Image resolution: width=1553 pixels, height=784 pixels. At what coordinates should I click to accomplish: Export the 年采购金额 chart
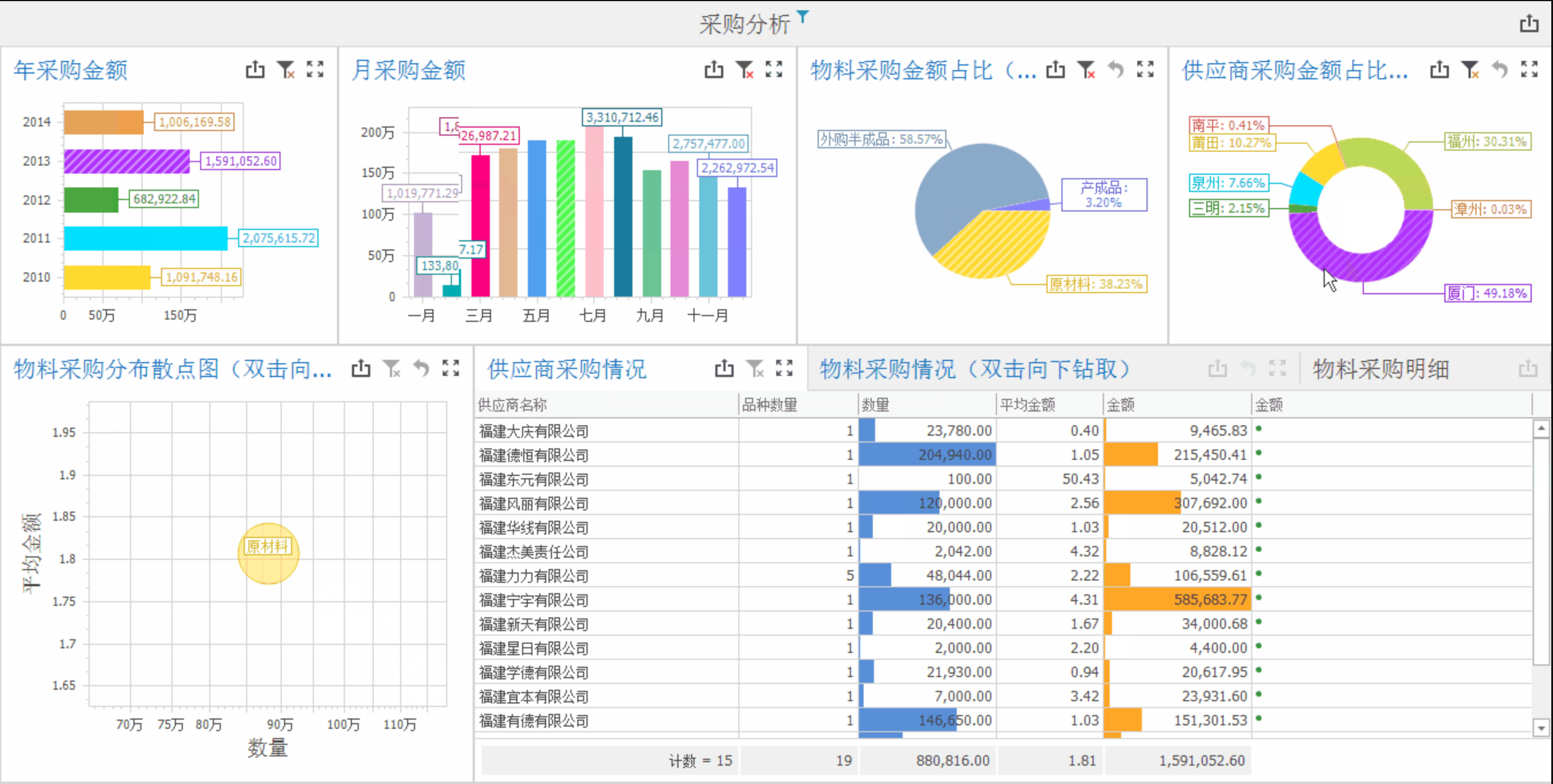[x=255, y=70]
